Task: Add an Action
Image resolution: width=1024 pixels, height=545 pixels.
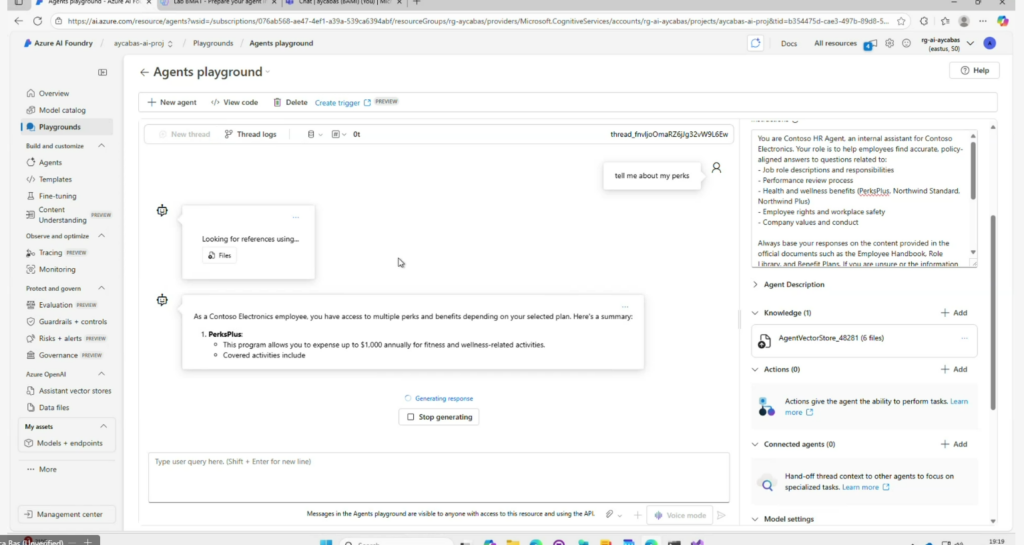Action: (954, 369)
